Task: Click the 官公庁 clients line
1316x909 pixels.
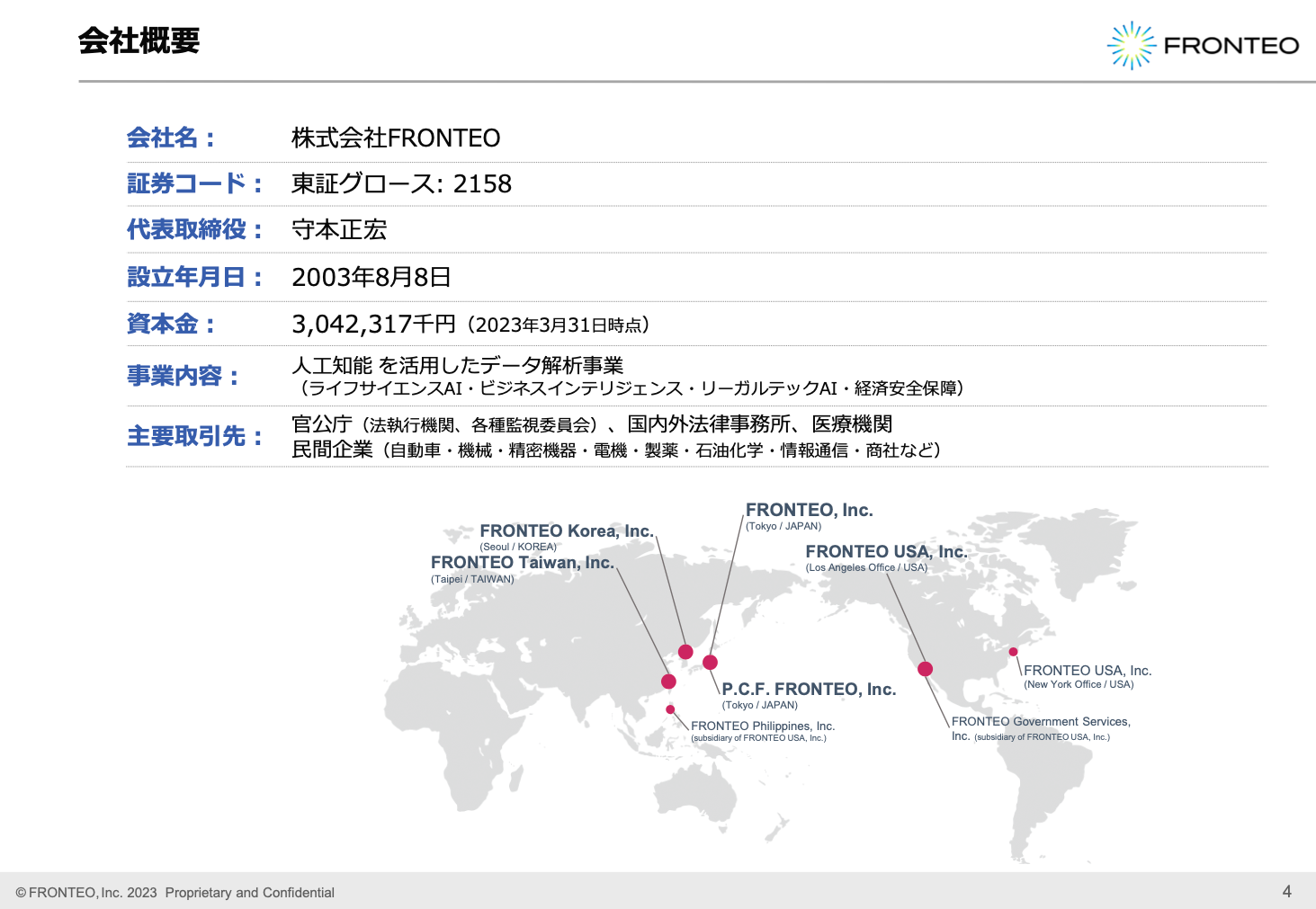Action: [592, 424]
